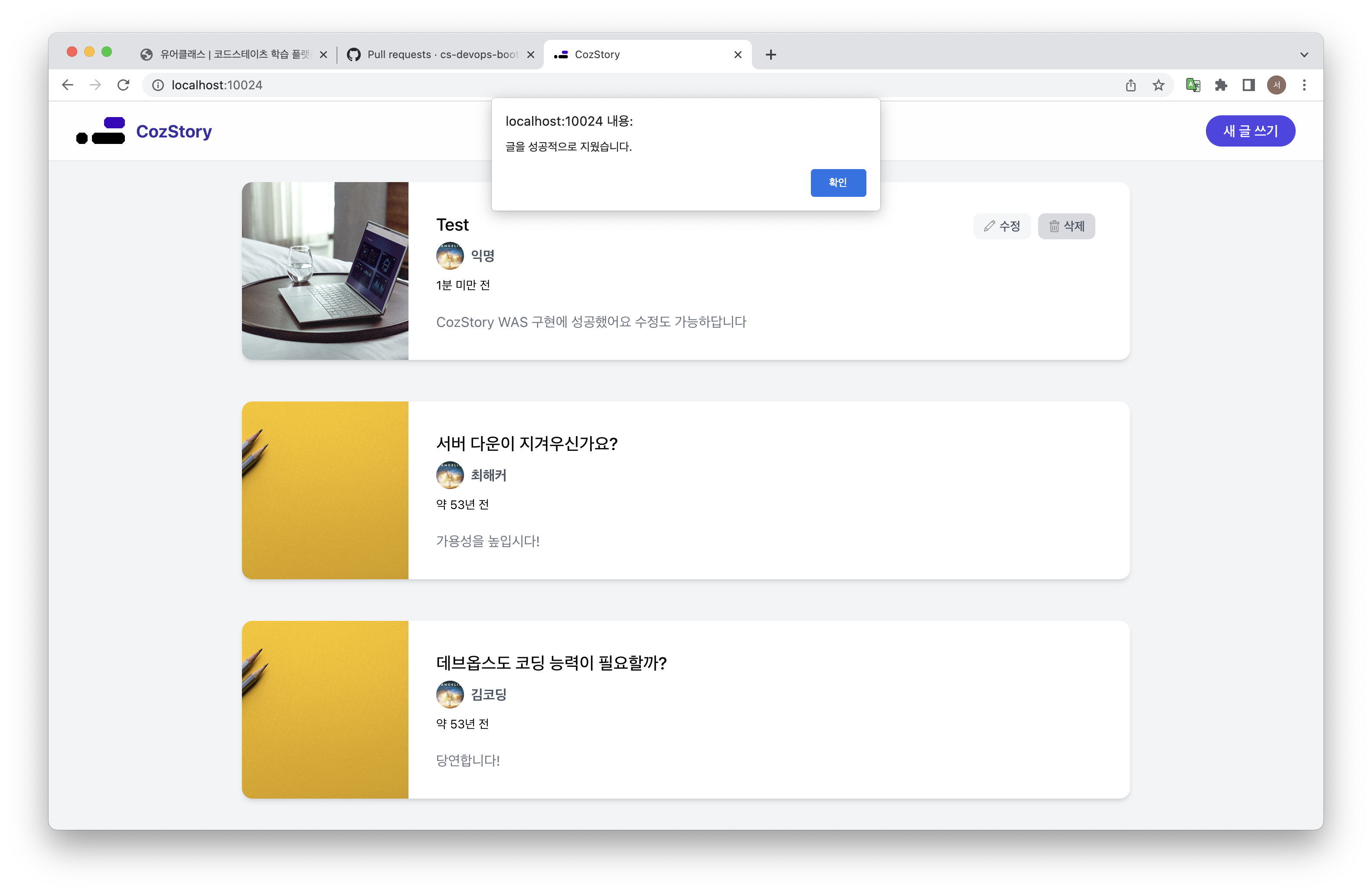
Task: Expand the tab search chevron
Action: (1304, 55)
